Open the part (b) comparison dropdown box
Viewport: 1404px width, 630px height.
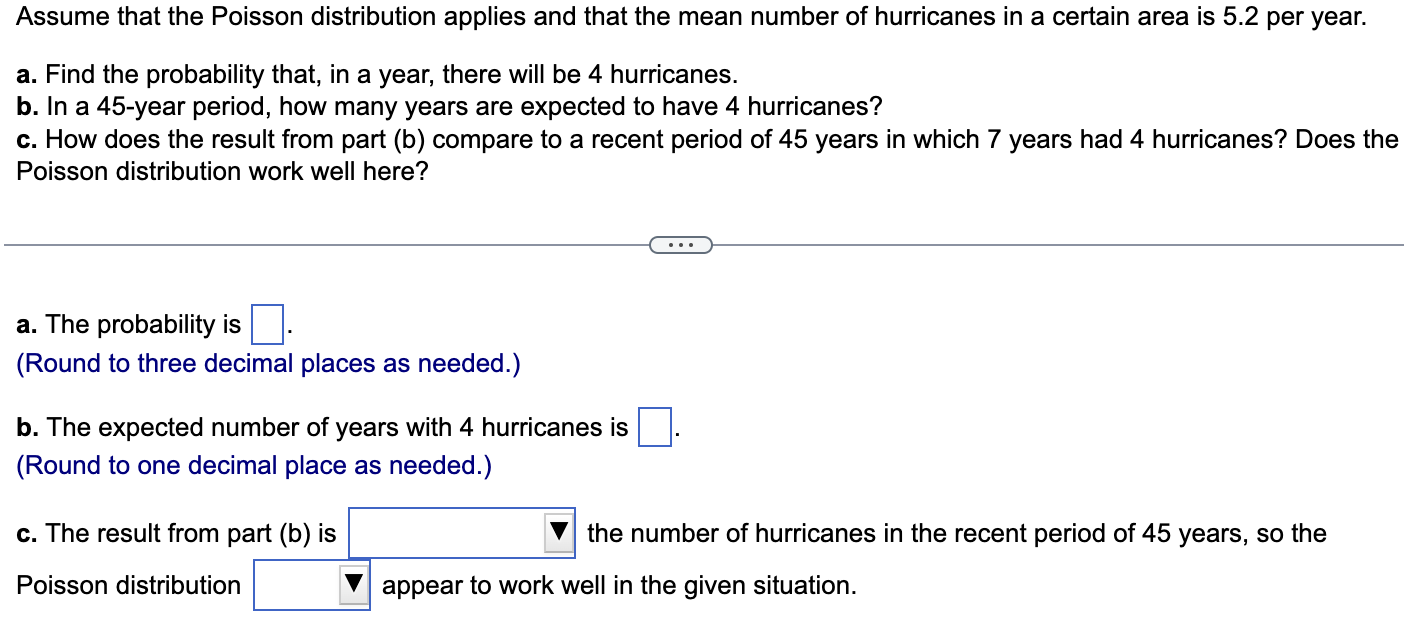(x=462, y=533)
